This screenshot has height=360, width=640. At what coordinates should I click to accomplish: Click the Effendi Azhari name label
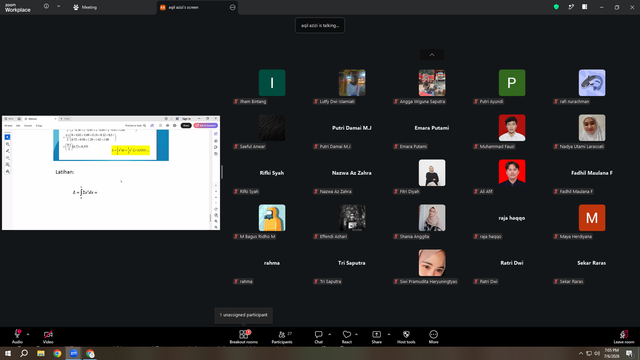point(330,236)
